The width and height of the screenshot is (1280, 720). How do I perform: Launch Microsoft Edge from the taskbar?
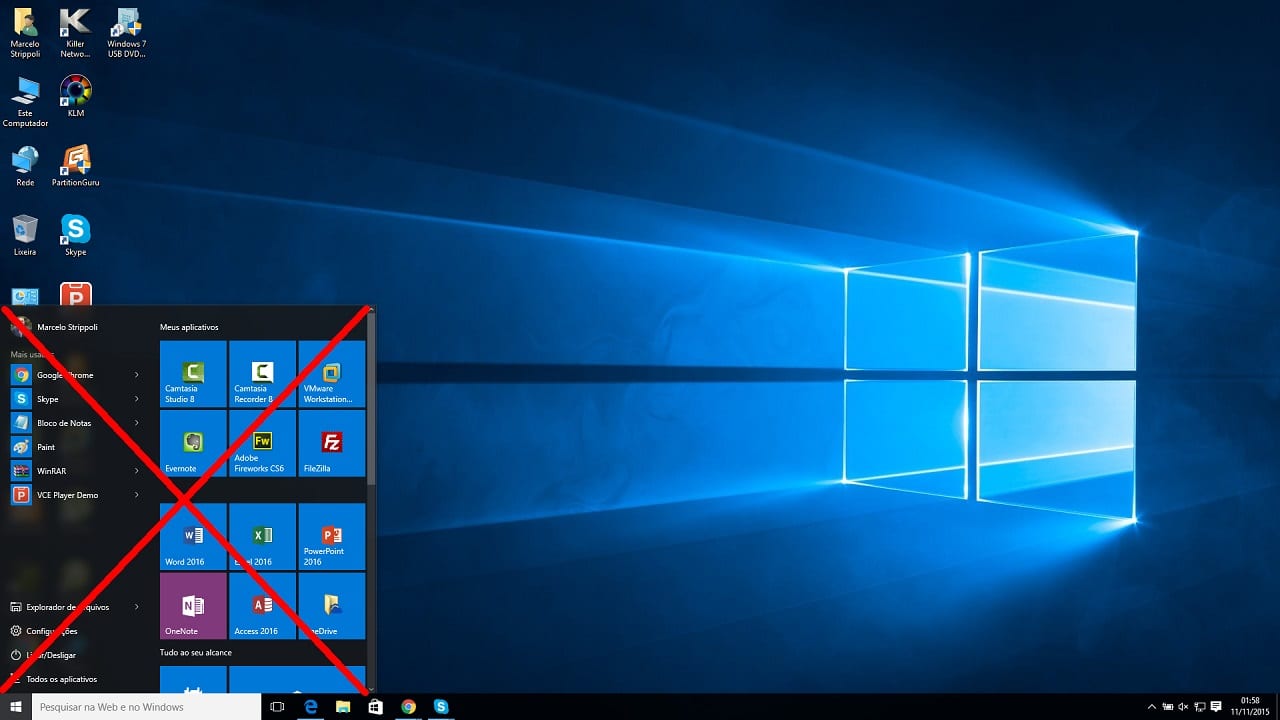[x=311, y=707]
